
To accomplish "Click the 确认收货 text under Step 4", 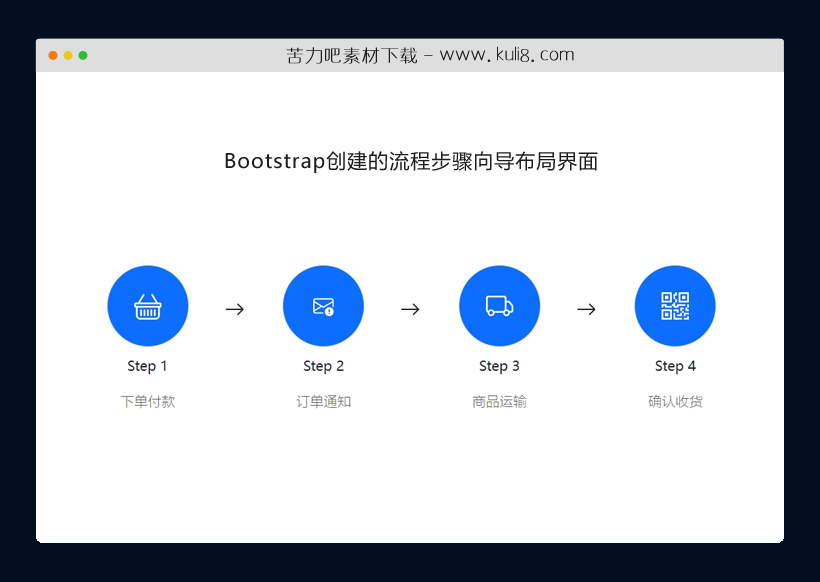I will (675, 401).
